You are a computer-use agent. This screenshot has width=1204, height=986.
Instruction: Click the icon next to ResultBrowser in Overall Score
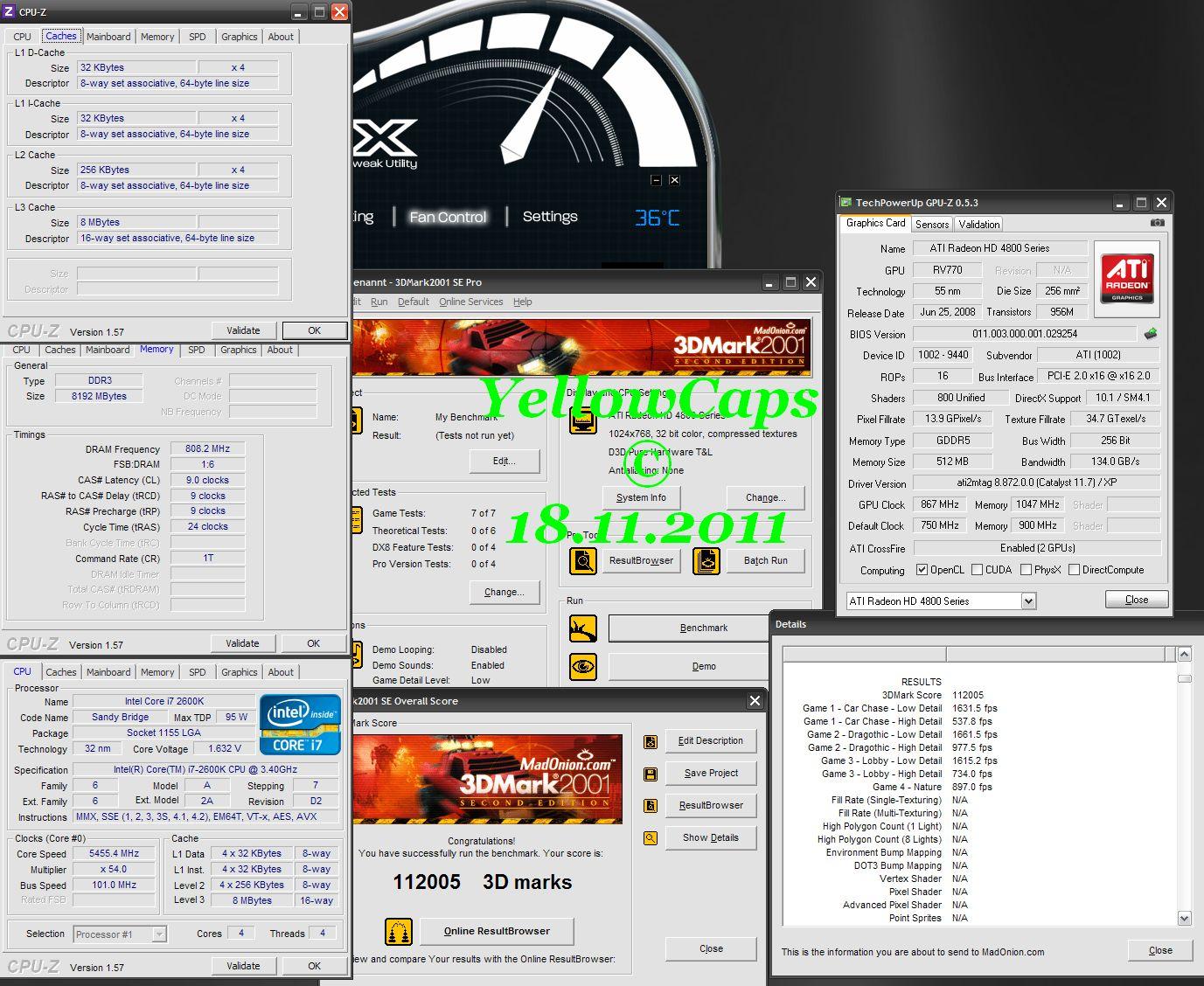point(651,806)
